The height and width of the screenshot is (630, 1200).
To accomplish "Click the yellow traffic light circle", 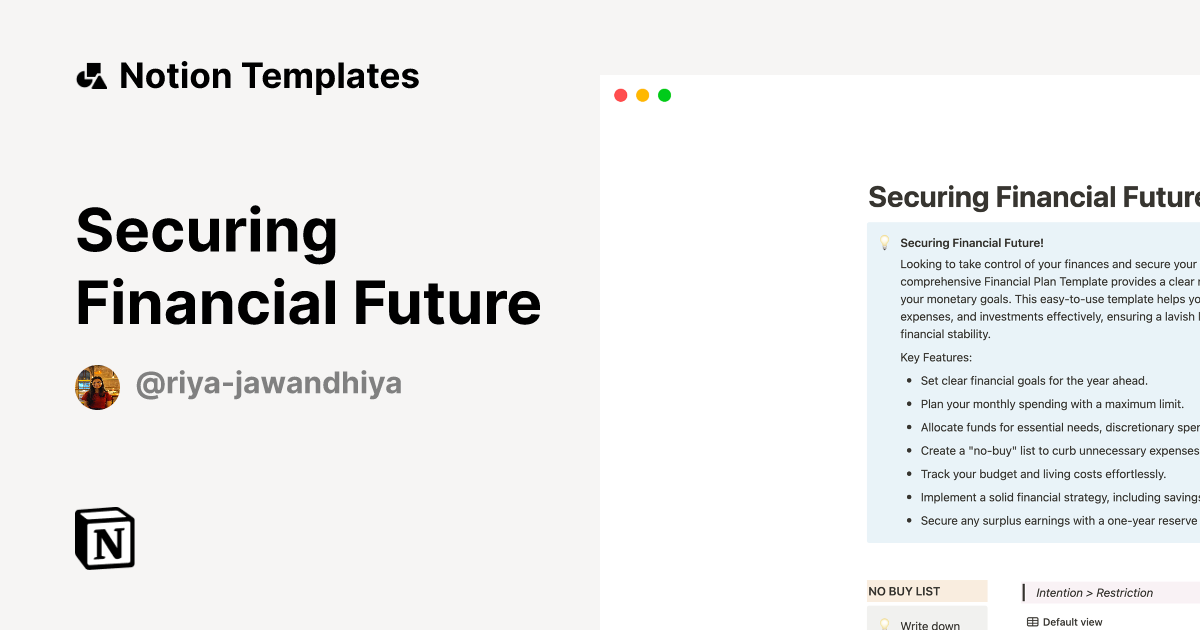I will click(642, 94).
